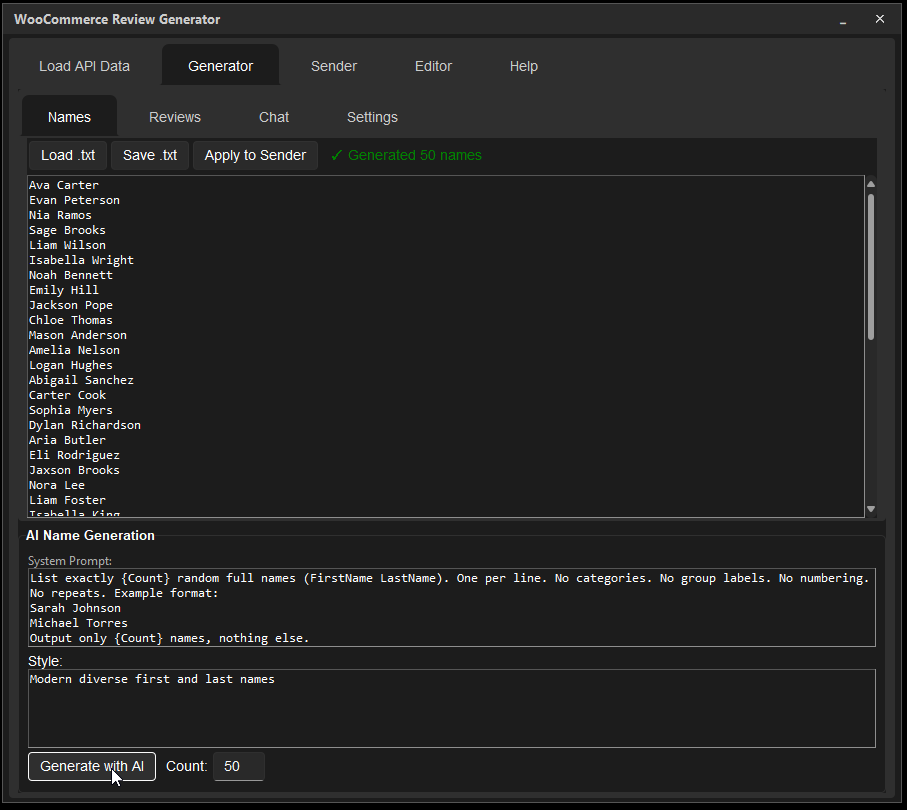Click the names list scrollbar thumb
The image size is (907, 810).
[871, 267]
